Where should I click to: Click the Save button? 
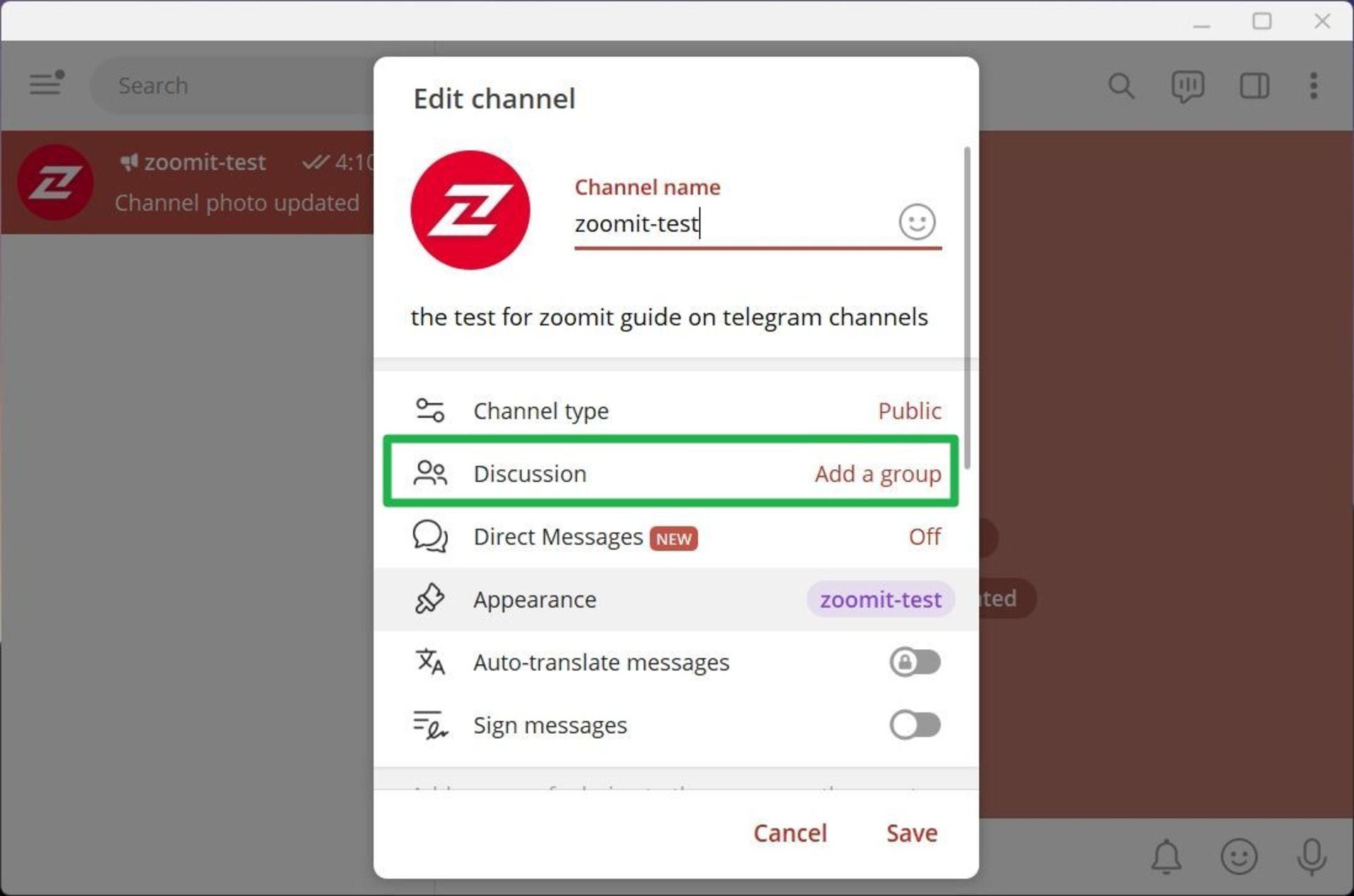(911, 833)
